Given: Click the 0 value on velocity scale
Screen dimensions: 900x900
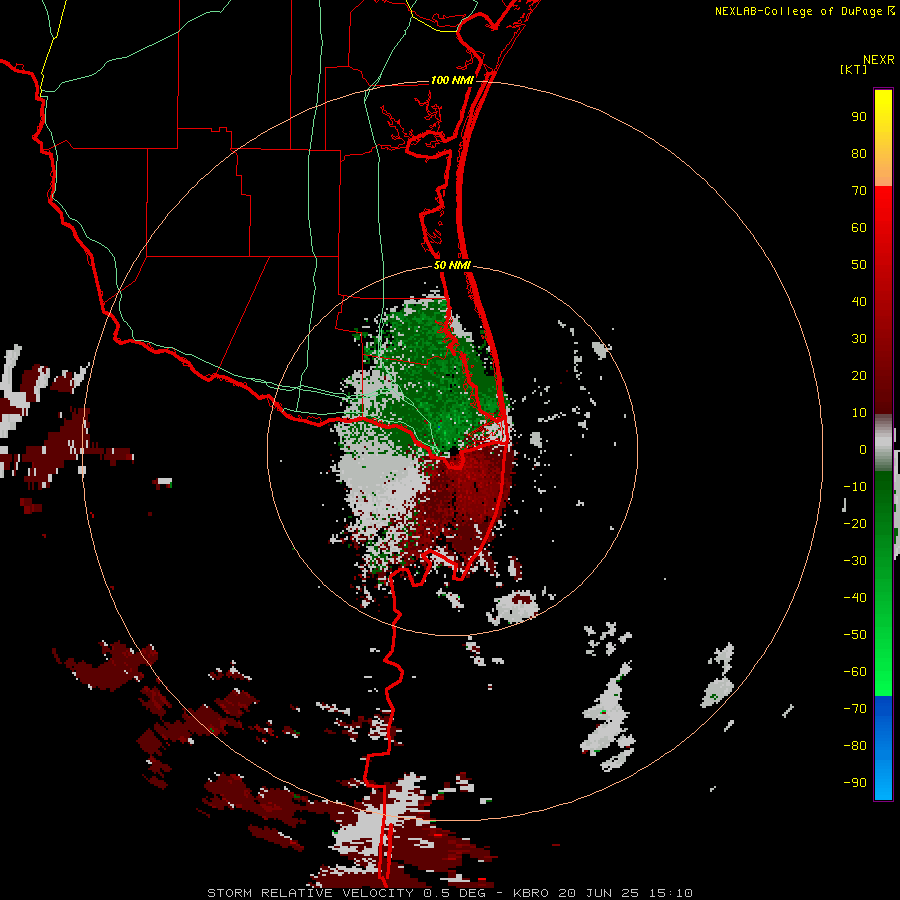Looking at the screenshot, I should [x=863, y=449].
